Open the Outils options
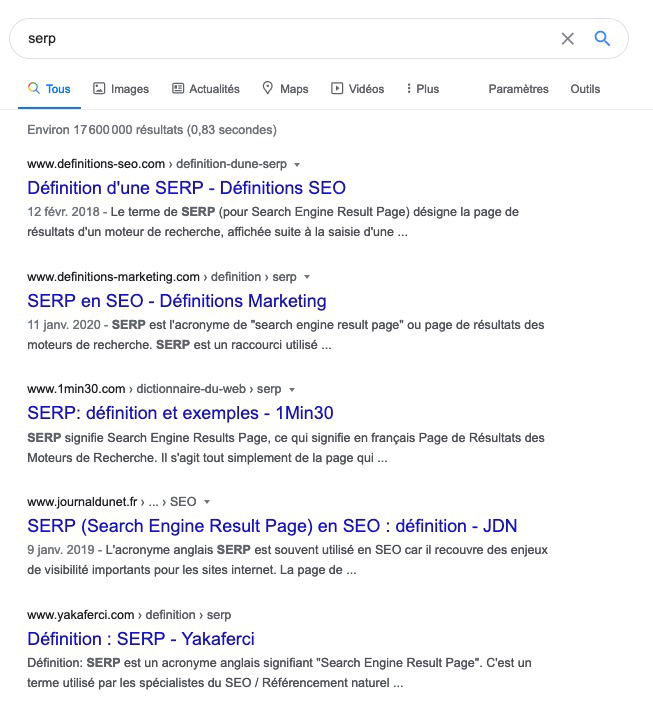 coord(585,89)
